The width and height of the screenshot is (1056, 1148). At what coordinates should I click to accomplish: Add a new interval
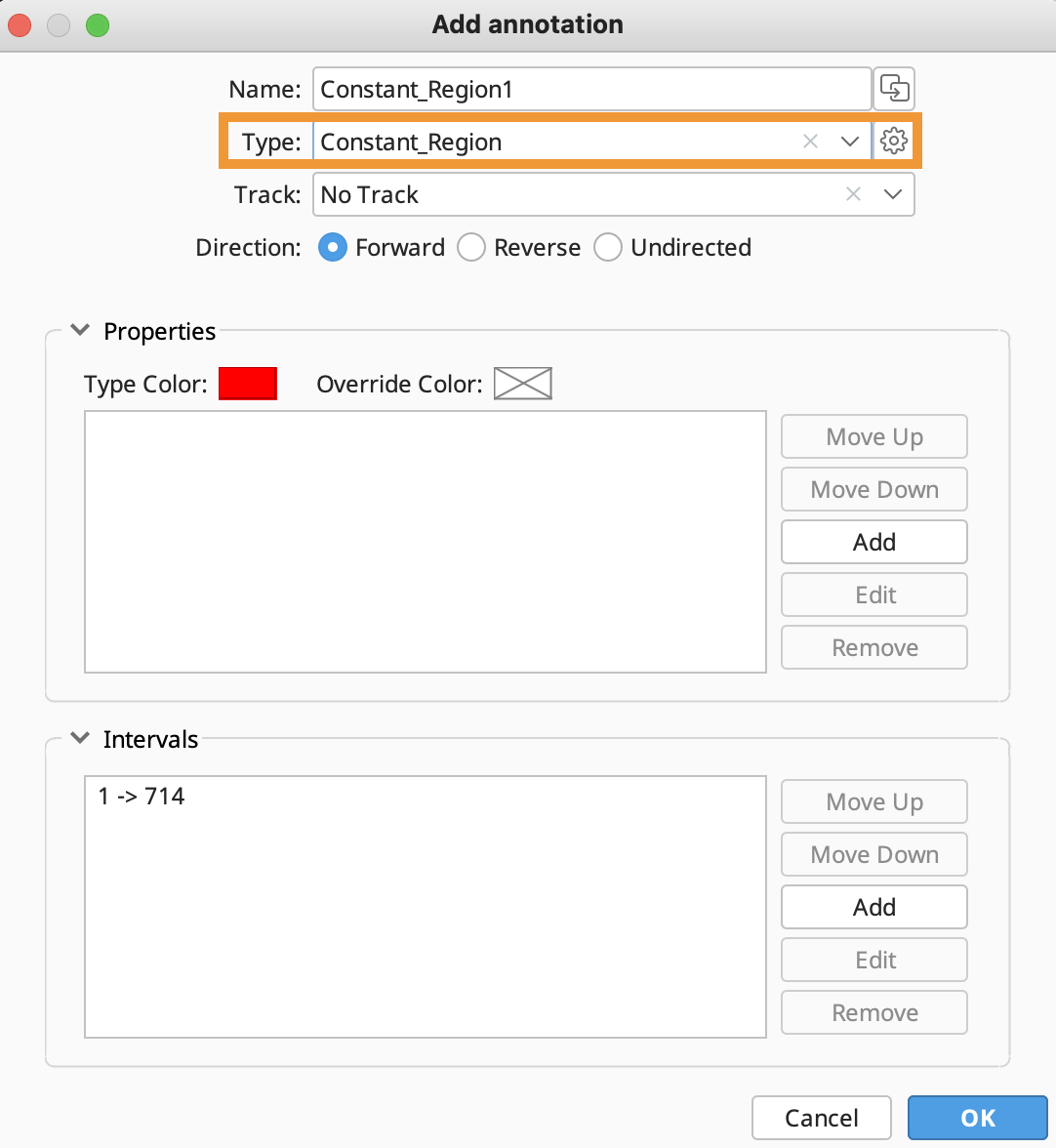874,907
